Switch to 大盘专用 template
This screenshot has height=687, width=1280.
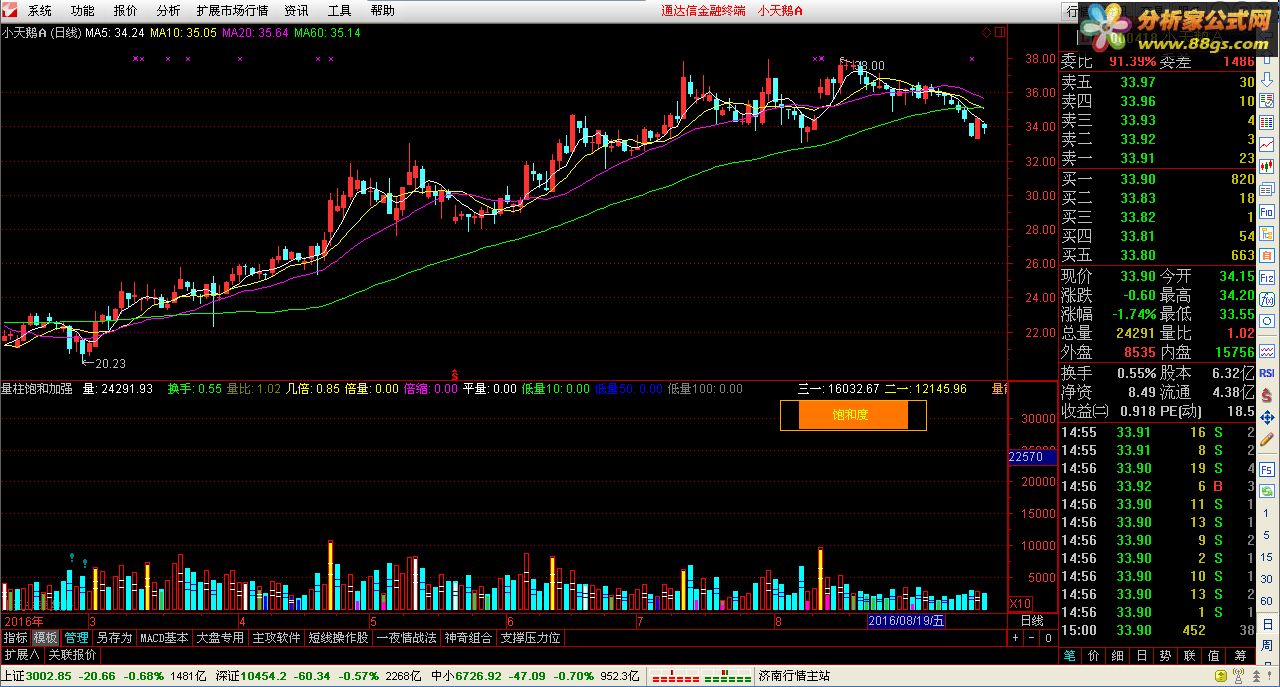tap(220, 637)
